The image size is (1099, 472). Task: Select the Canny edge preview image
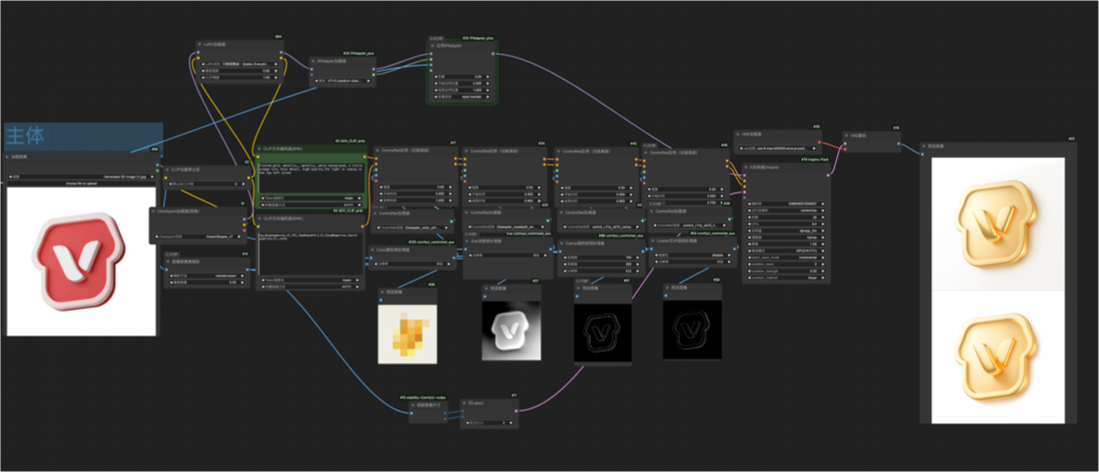click(x=603, y=332)
